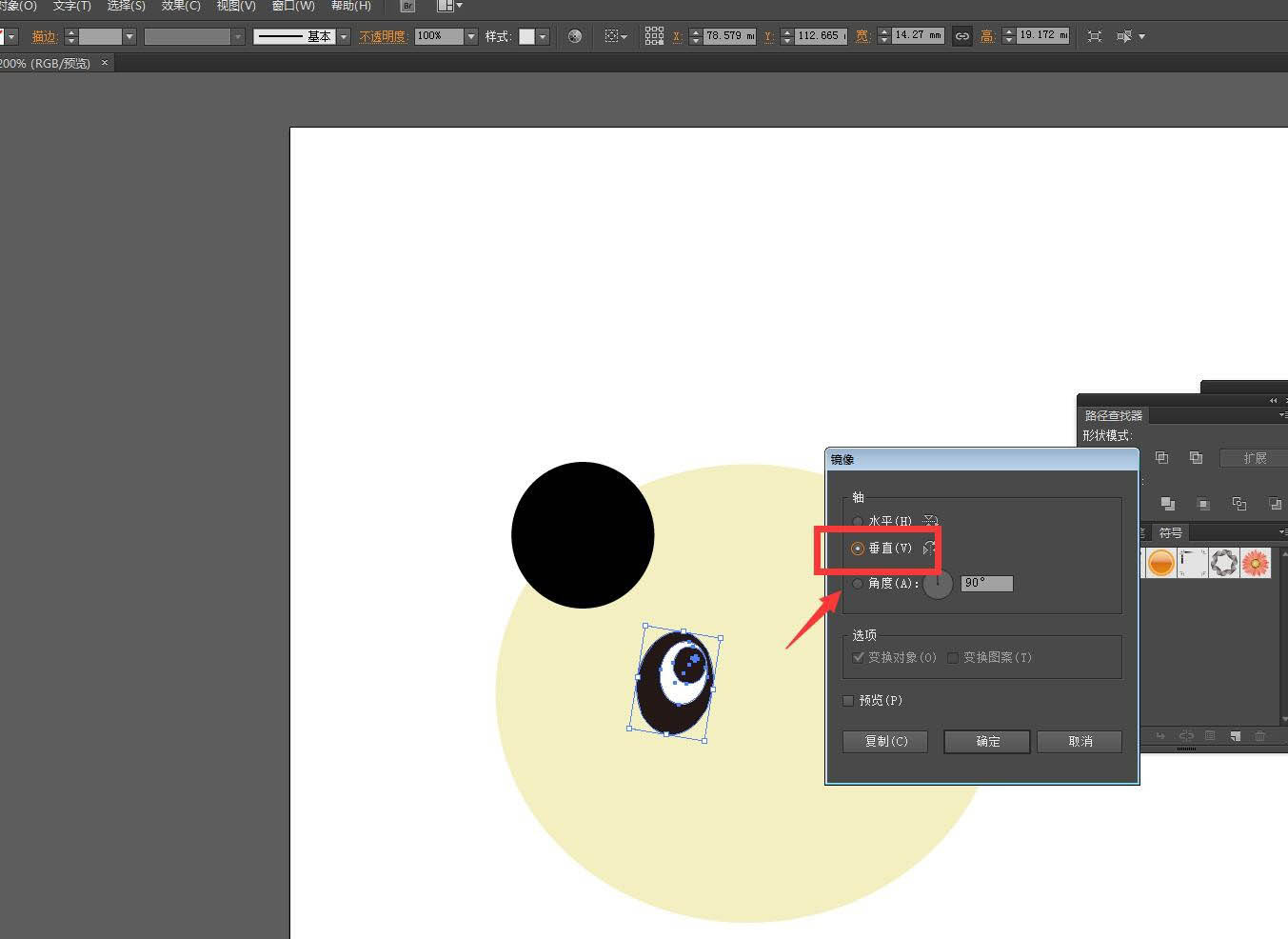
Task: Click the 复制 (Copy) button
Action: click(885, 741)
